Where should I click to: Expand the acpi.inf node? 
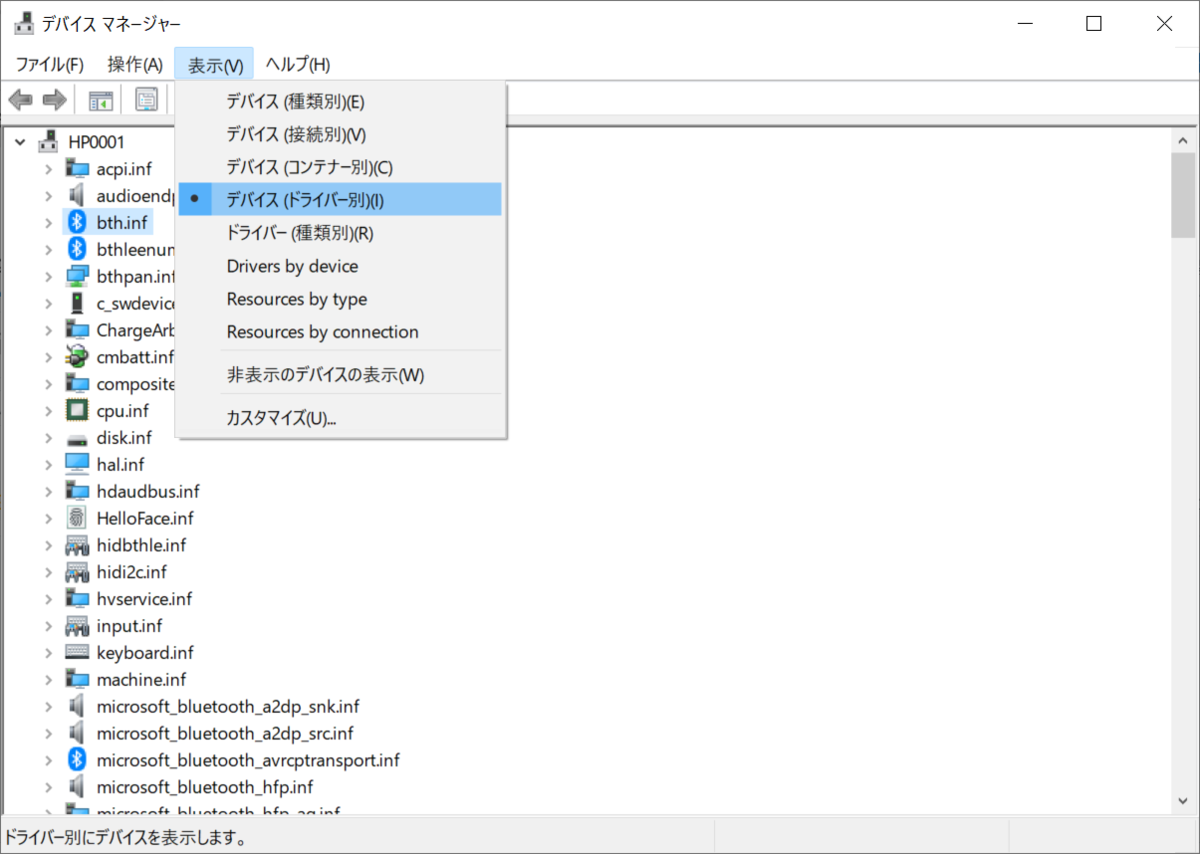pos(48,168)
